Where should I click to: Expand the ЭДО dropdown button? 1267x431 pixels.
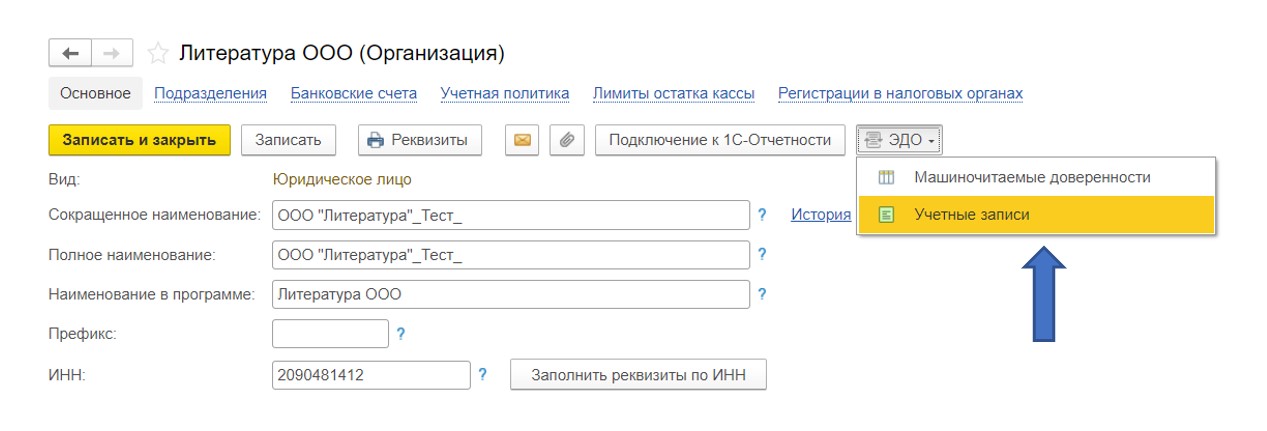[899, 140]
